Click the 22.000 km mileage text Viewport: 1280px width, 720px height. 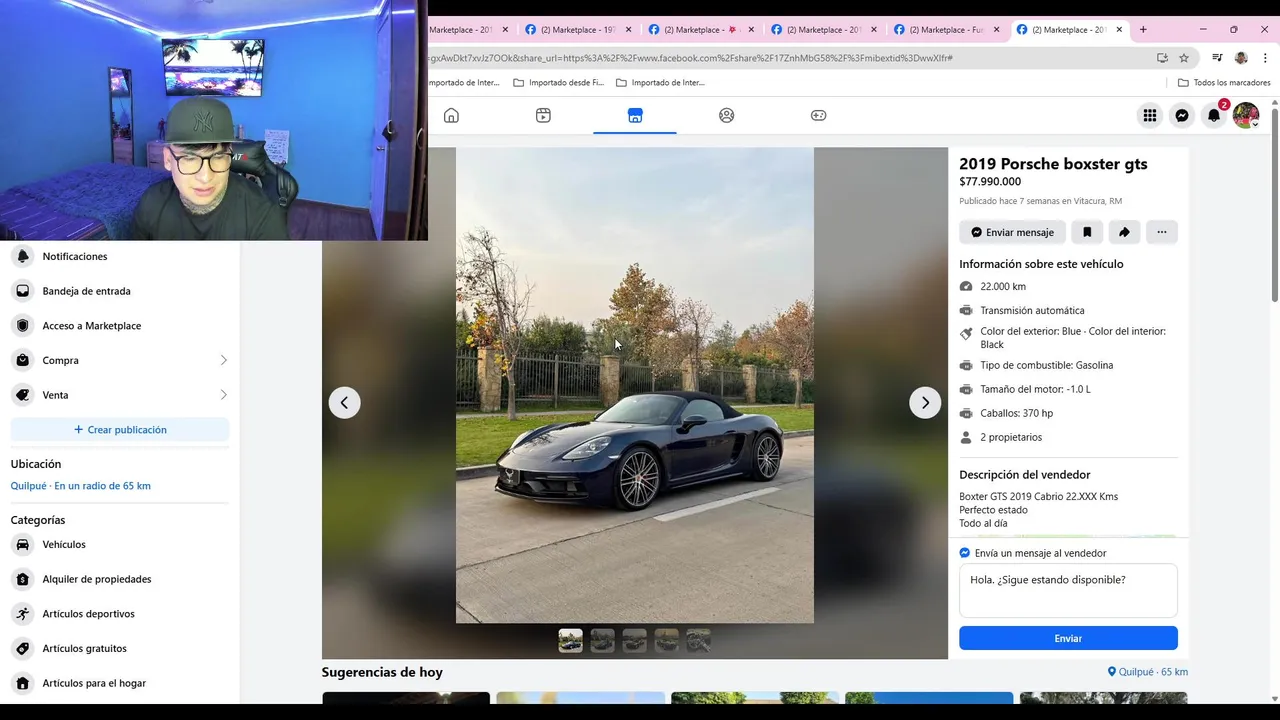coord(1003,287)
